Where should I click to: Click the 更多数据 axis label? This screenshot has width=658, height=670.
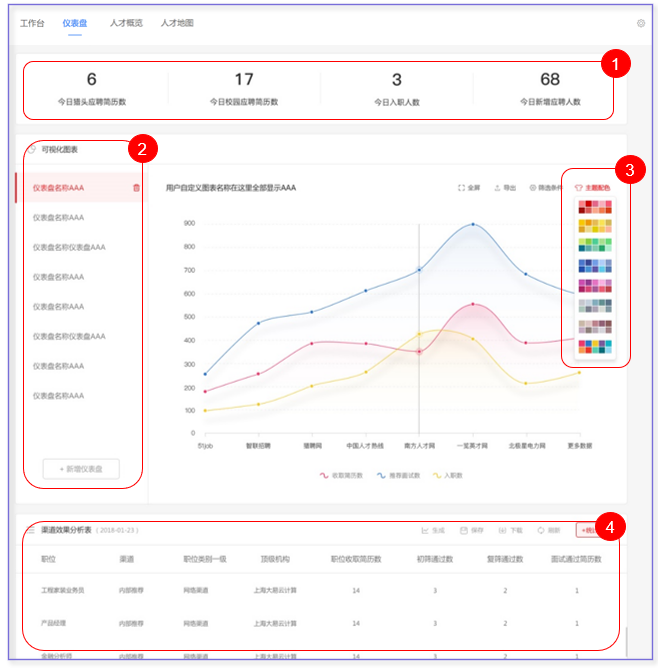(x=580, y=446)
